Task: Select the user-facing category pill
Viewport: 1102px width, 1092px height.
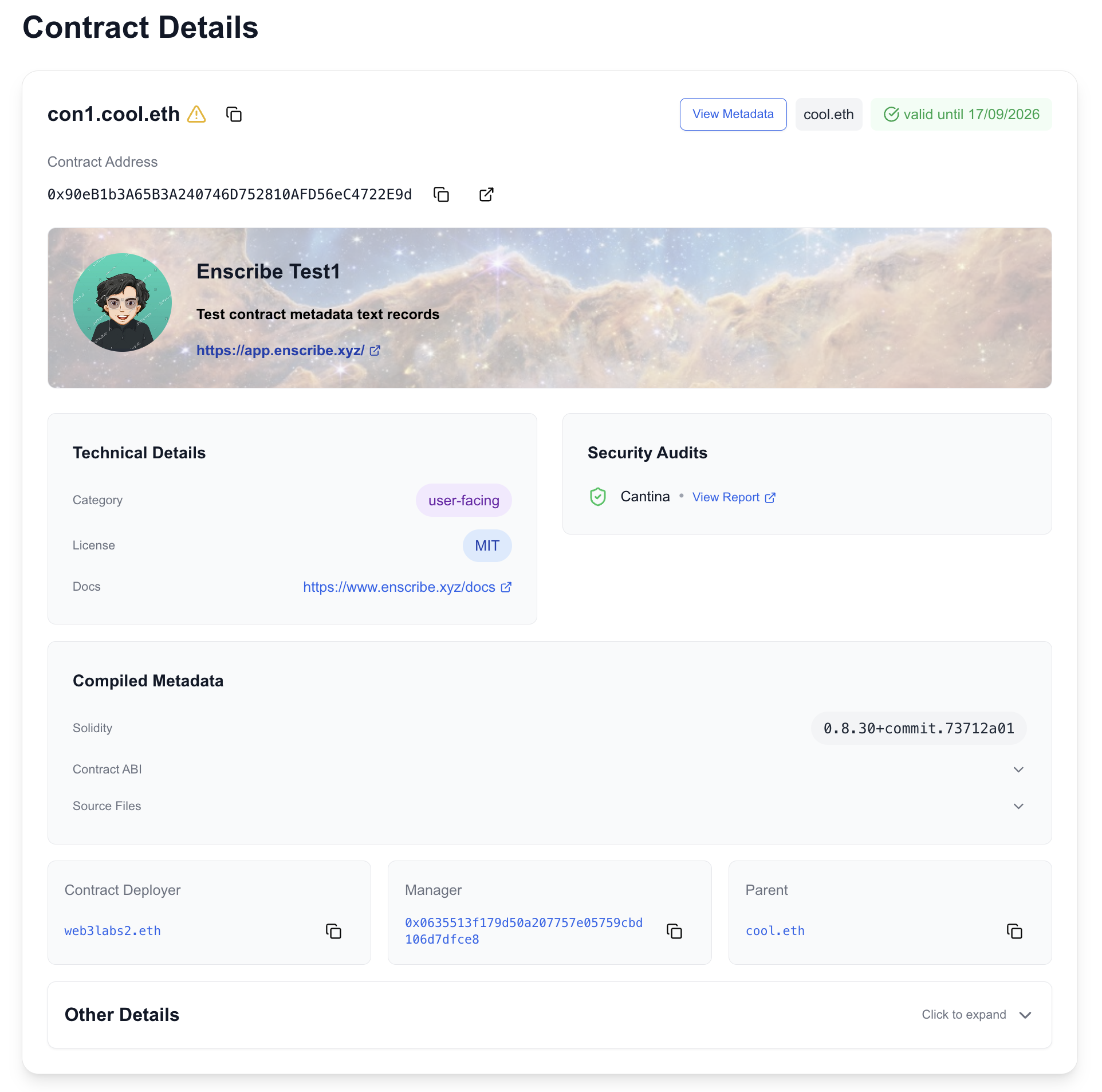Action: coord(463,500)
